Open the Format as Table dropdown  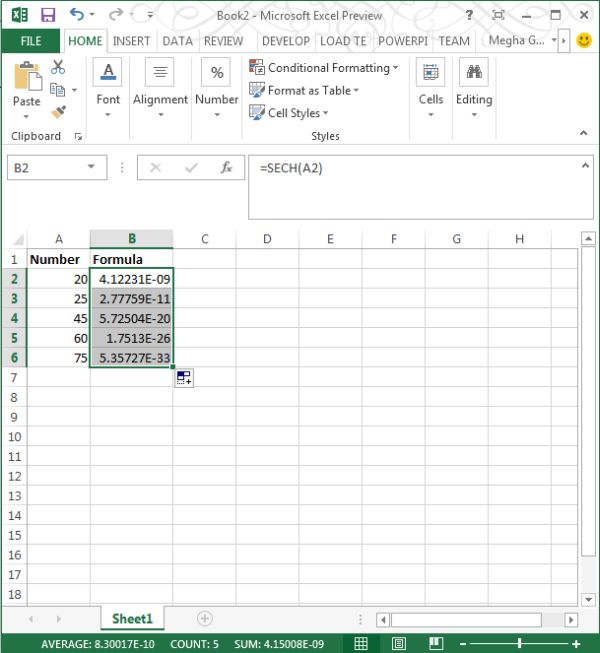(304, 90)
